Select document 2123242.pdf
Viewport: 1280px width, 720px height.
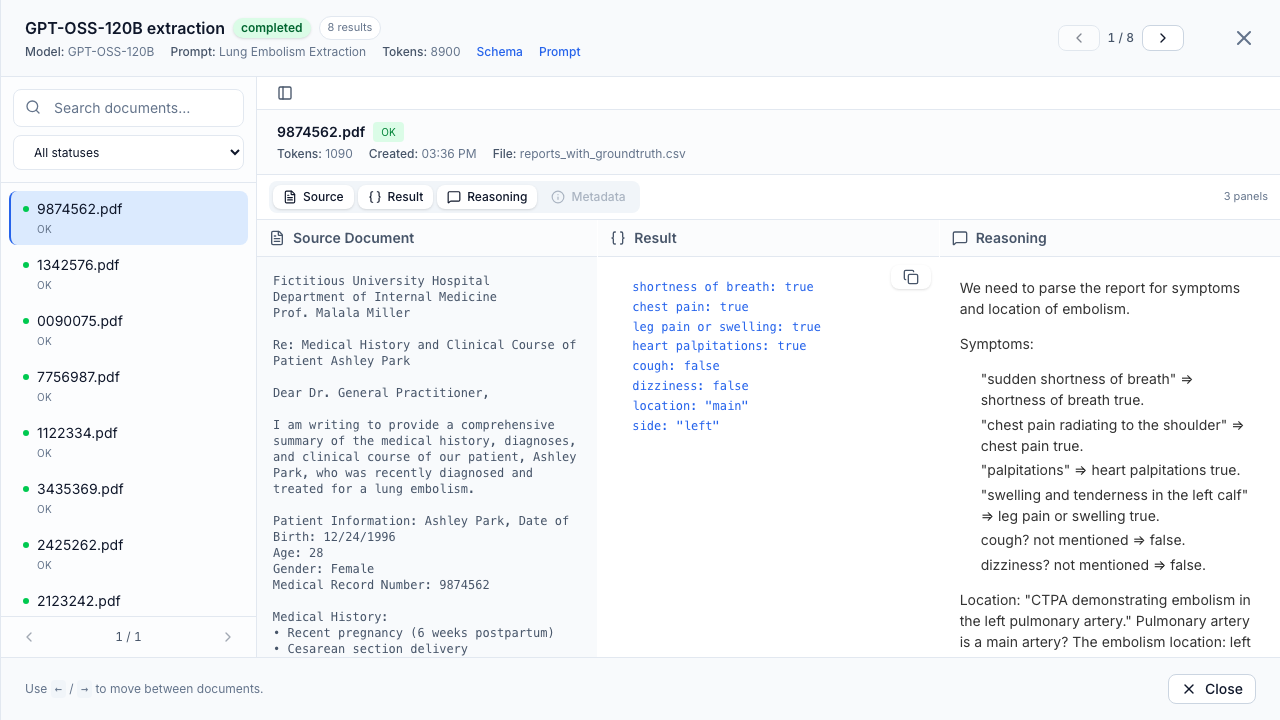[x=128, y=601]
